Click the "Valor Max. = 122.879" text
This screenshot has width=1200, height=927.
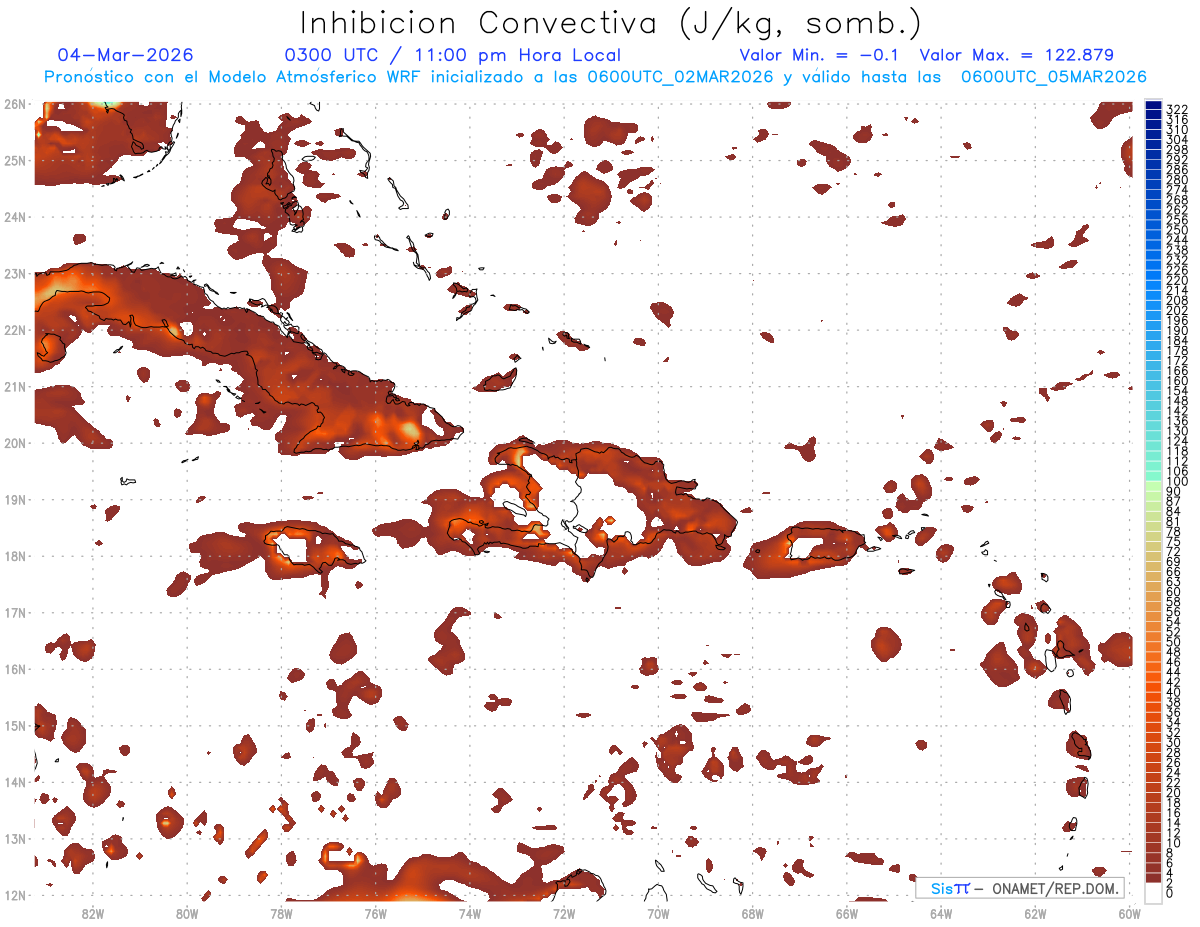[1017, 55]
